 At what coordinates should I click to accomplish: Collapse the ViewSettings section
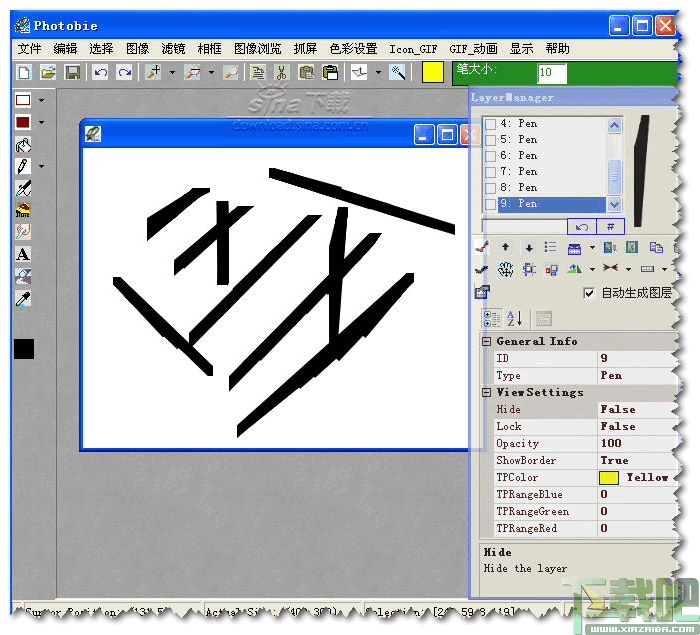[487, 393]
